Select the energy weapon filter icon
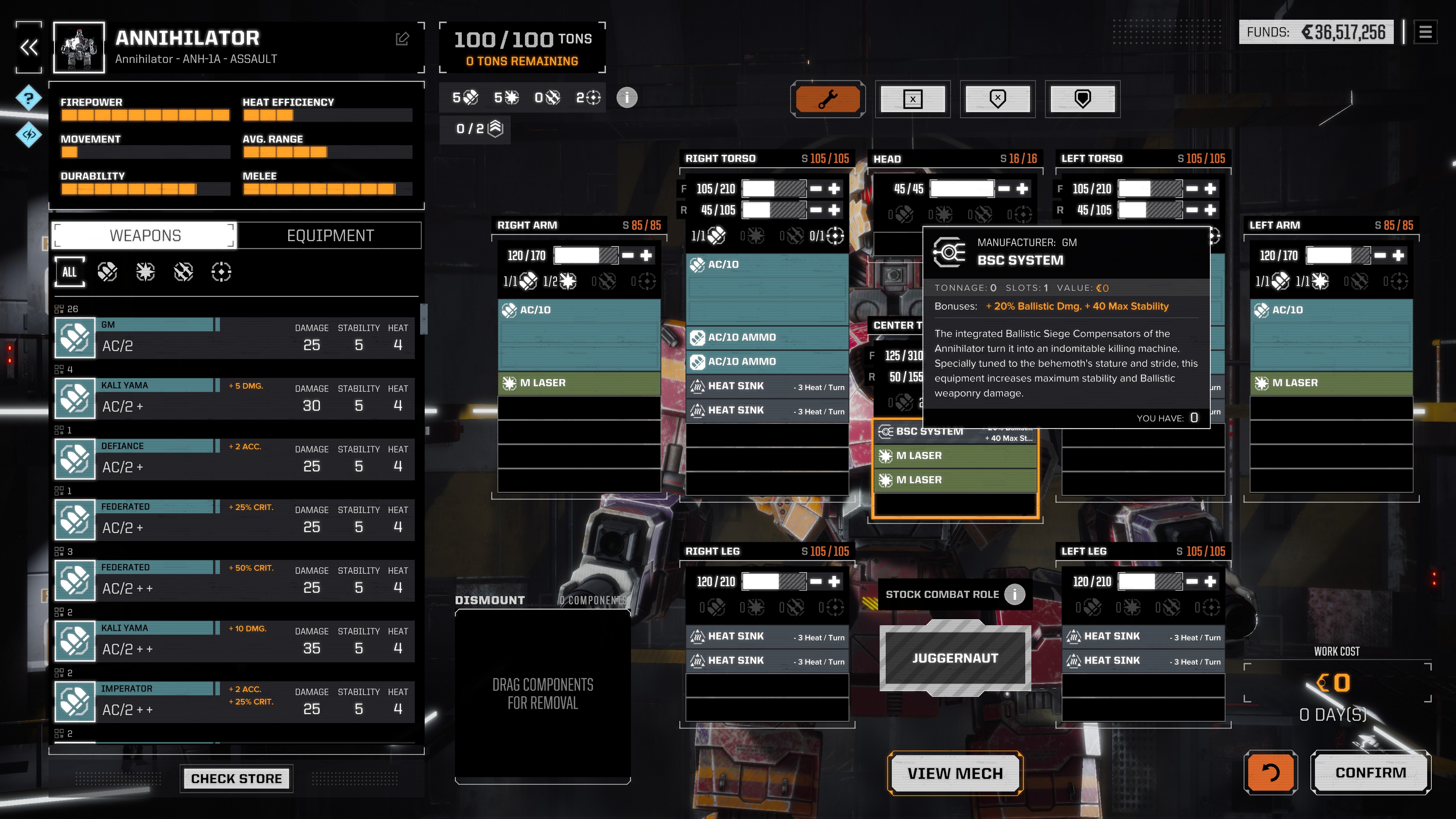Image resolution: width=1456 pixels, height=819 pixels. coord(144,271)
